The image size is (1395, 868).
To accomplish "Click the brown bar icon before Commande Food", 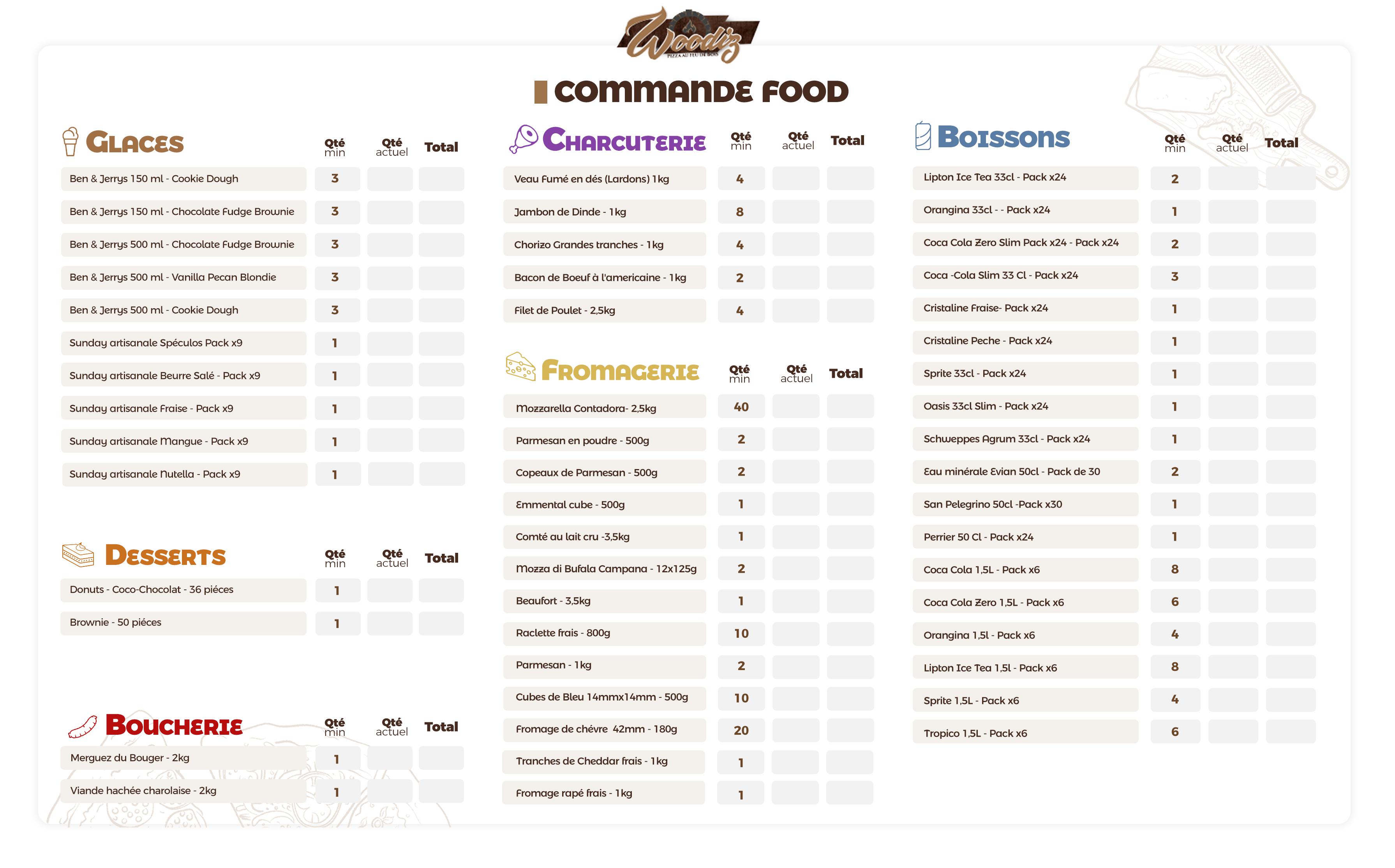I will point(540,92).
